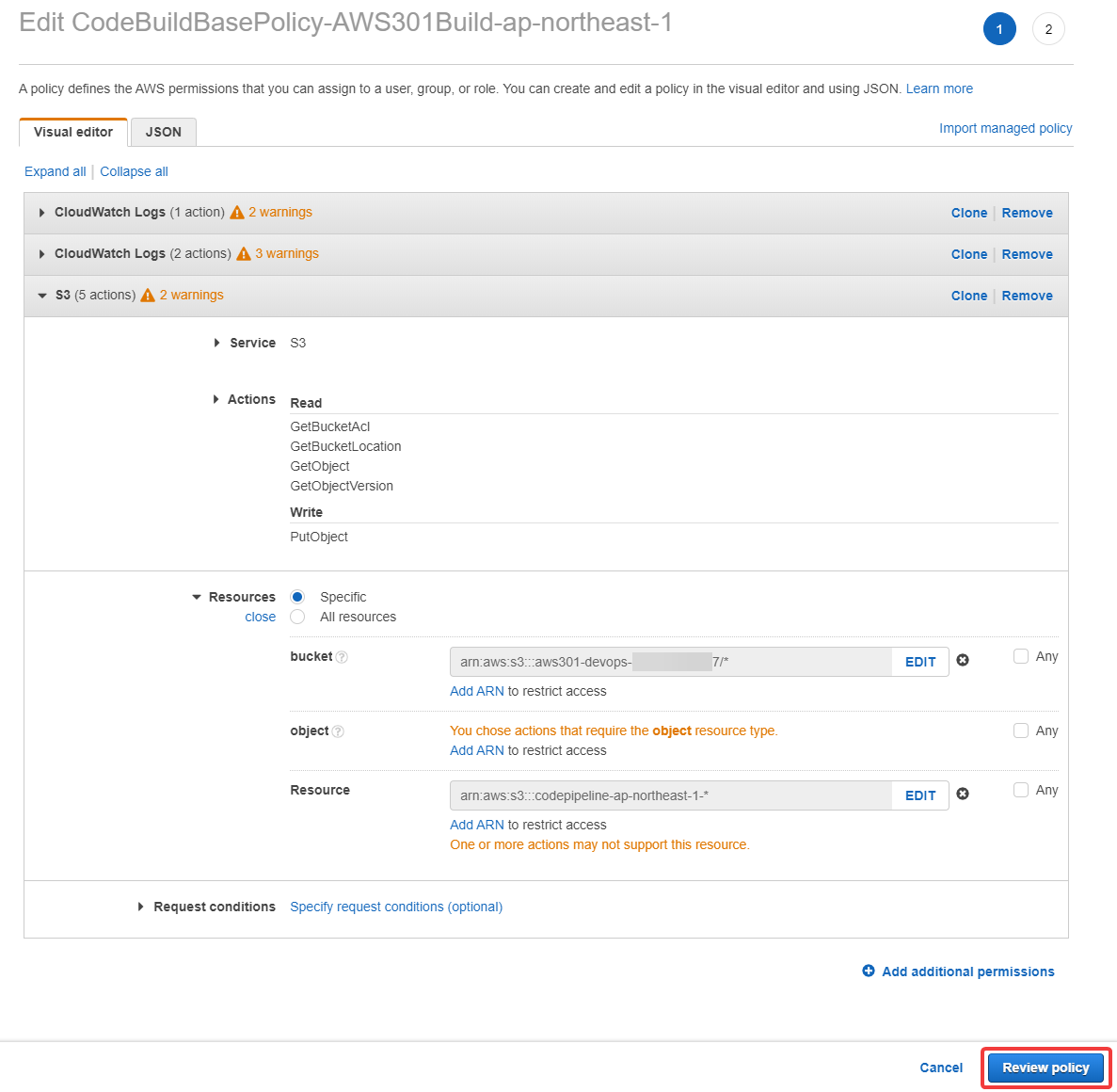Check the Any box for bucket

click(1021, 656)
